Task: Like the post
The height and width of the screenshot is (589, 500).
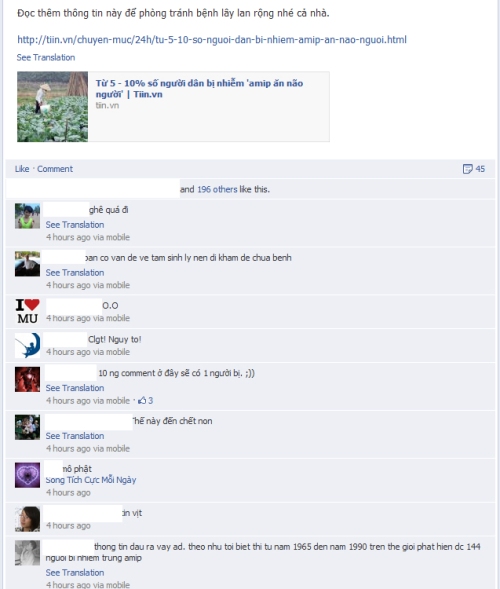Action: click(x=22, y=169)
